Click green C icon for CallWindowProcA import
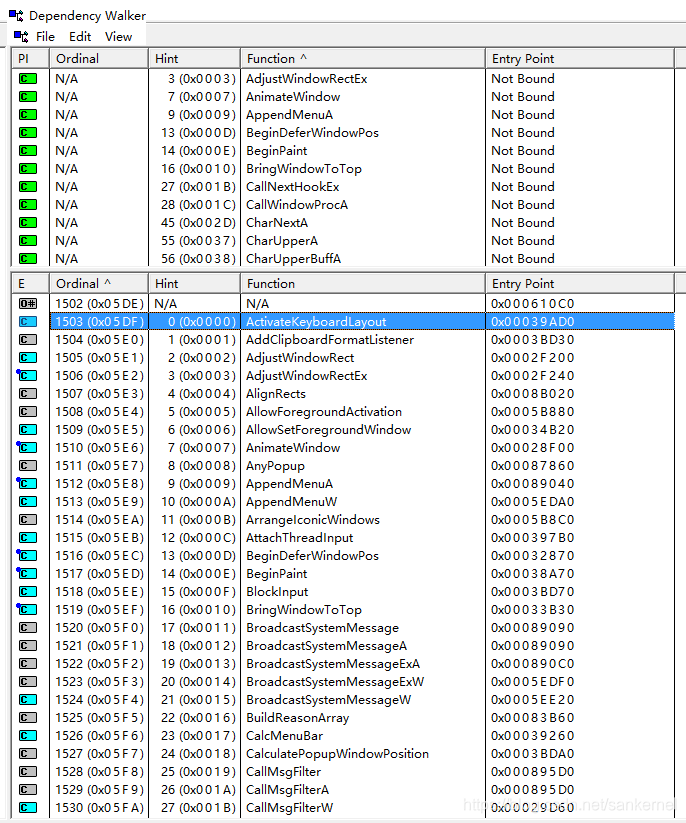This screenshot has height=823, width=686. tap(28, 205)
